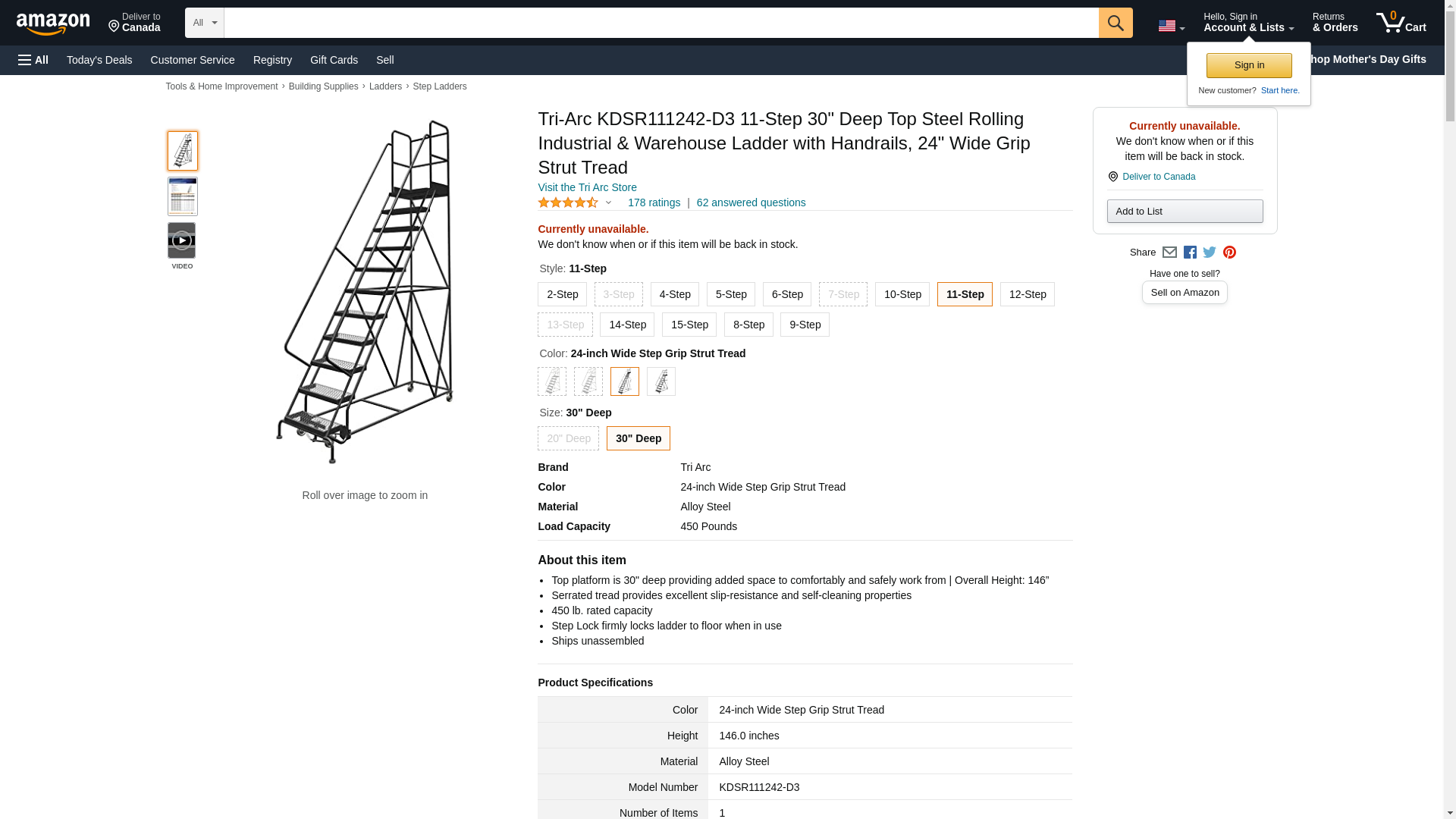The height and width of the screenshot is (819, 1456).
Task: Click into the Amazon search field
Action: tap(661, 23)
